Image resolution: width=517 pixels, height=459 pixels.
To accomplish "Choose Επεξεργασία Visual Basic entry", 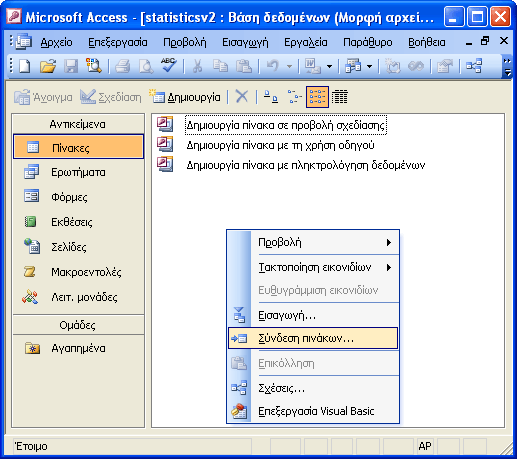I will 313,411.
